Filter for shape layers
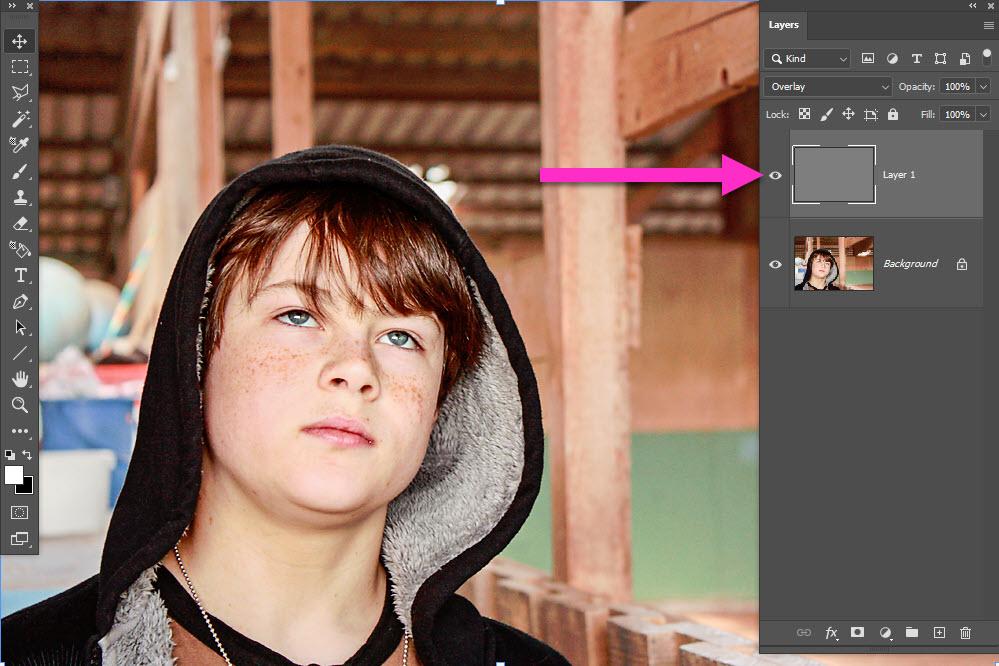Image resolution: width=999 pixels, height=666 pixels. point(940,59)
